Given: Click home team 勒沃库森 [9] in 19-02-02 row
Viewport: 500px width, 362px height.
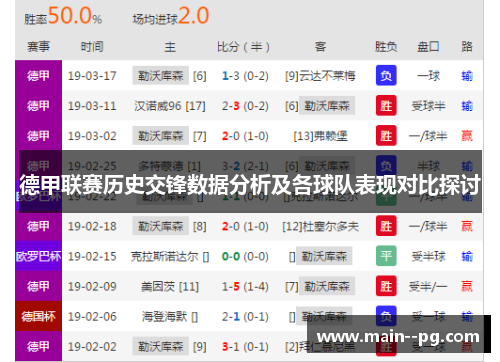Looking at the screenshot, I should pos(169,346).
